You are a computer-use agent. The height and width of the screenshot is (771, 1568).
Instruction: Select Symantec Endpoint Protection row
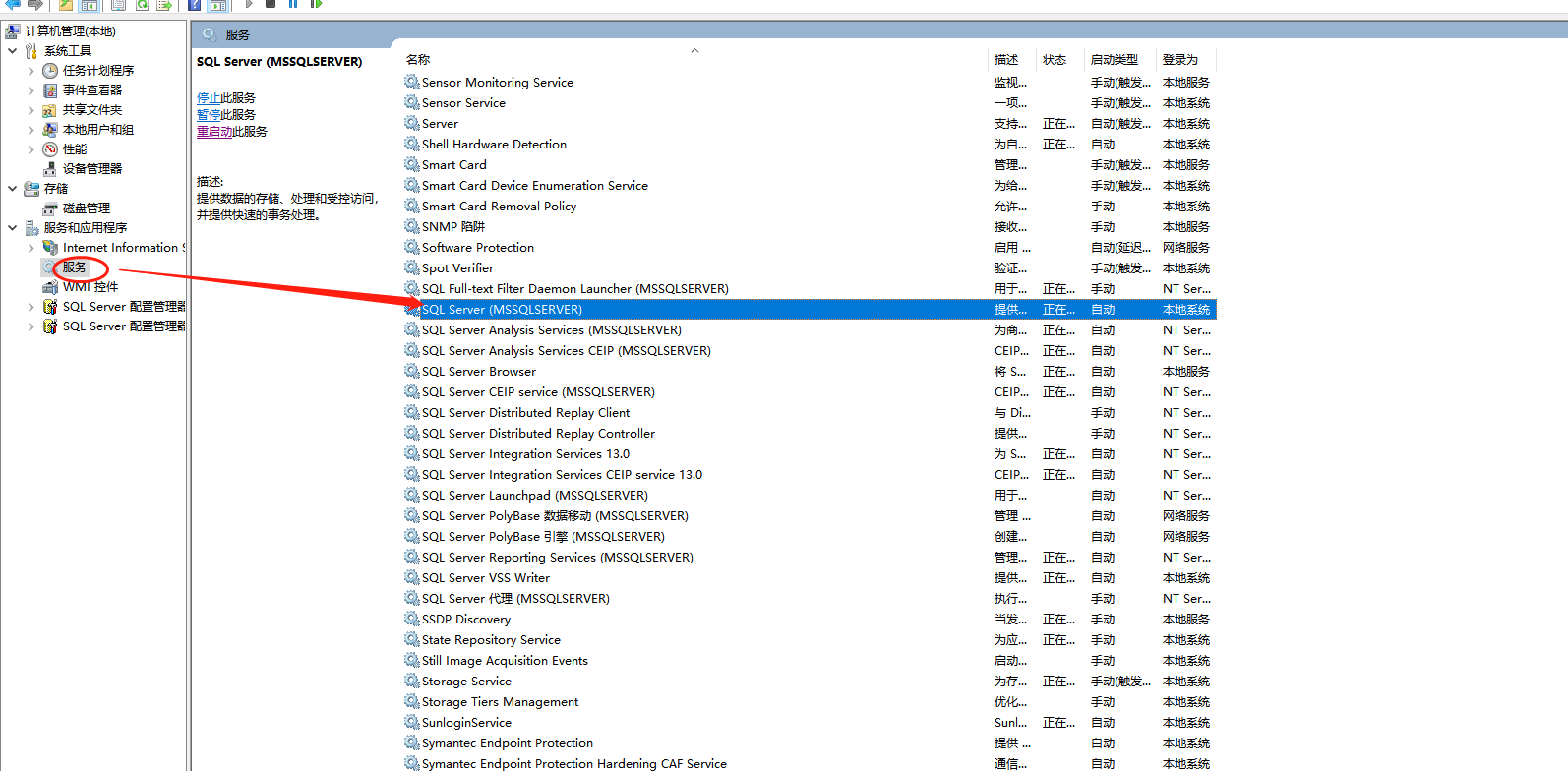point(810,742)
